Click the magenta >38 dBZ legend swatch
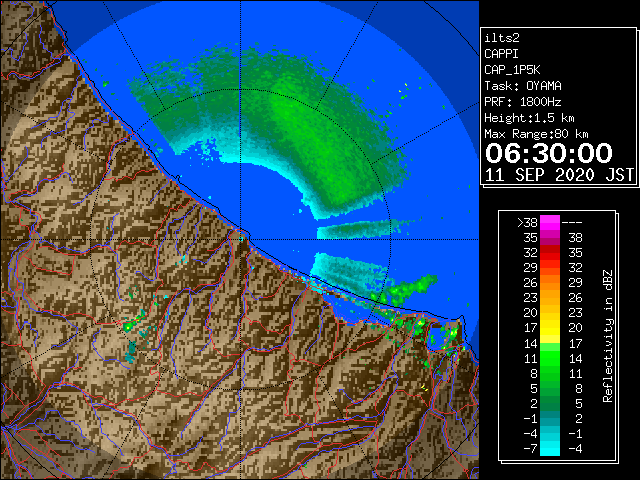640x480 pixels. click(550, 223)
